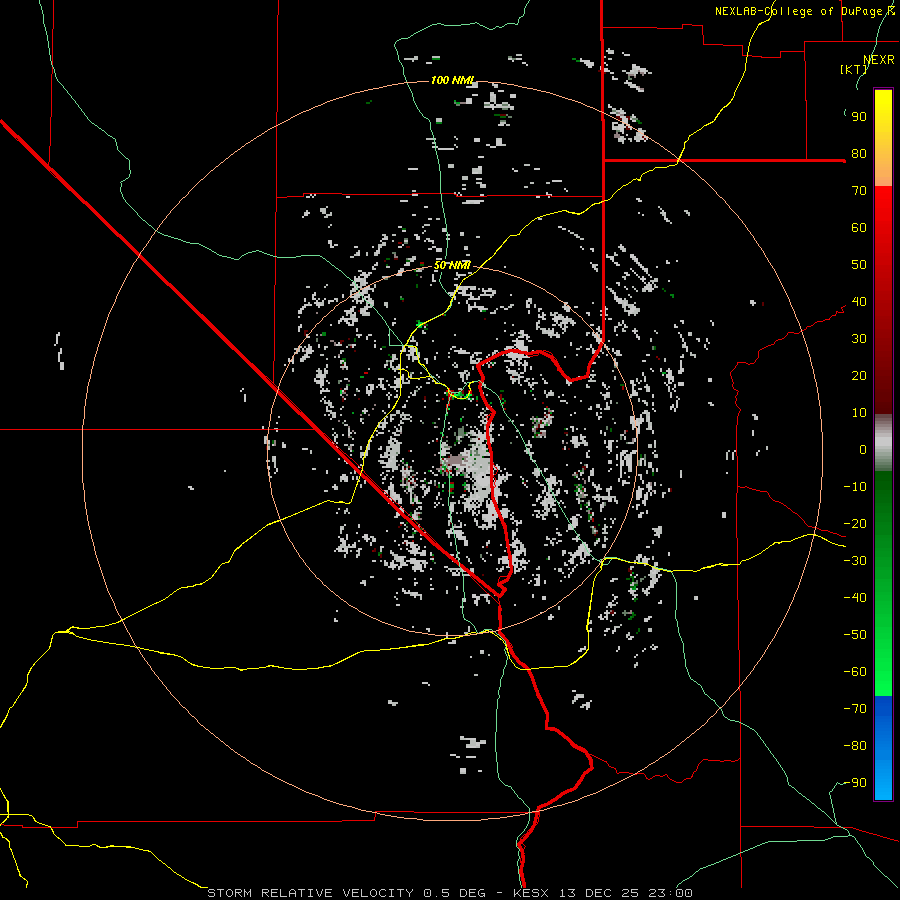Click the 0 value on velocity scale
This screenshot has width=900, height=900.
pos(863,450)
